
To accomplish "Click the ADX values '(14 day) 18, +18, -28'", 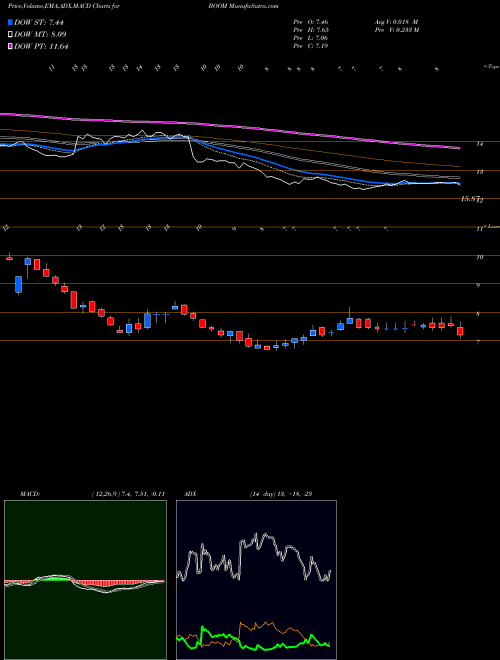I will click(280, 494).
